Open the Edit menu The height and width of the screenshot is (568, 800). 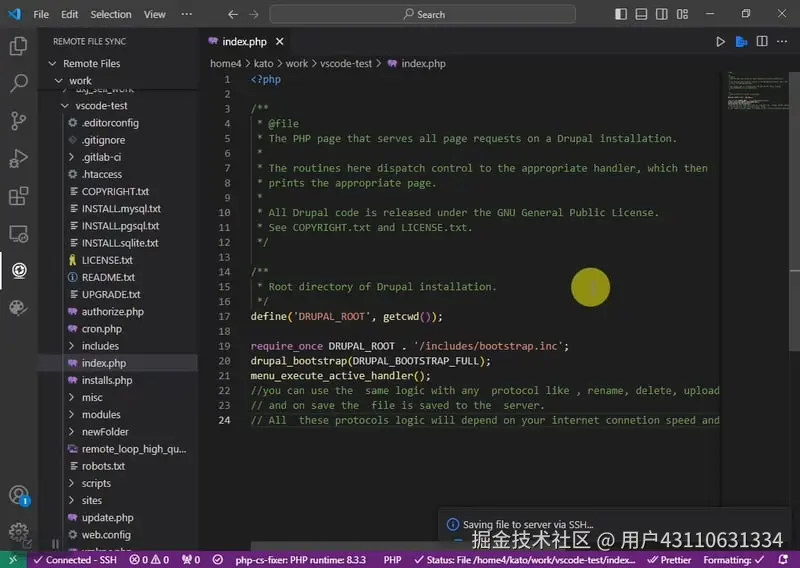pos(69,14)
